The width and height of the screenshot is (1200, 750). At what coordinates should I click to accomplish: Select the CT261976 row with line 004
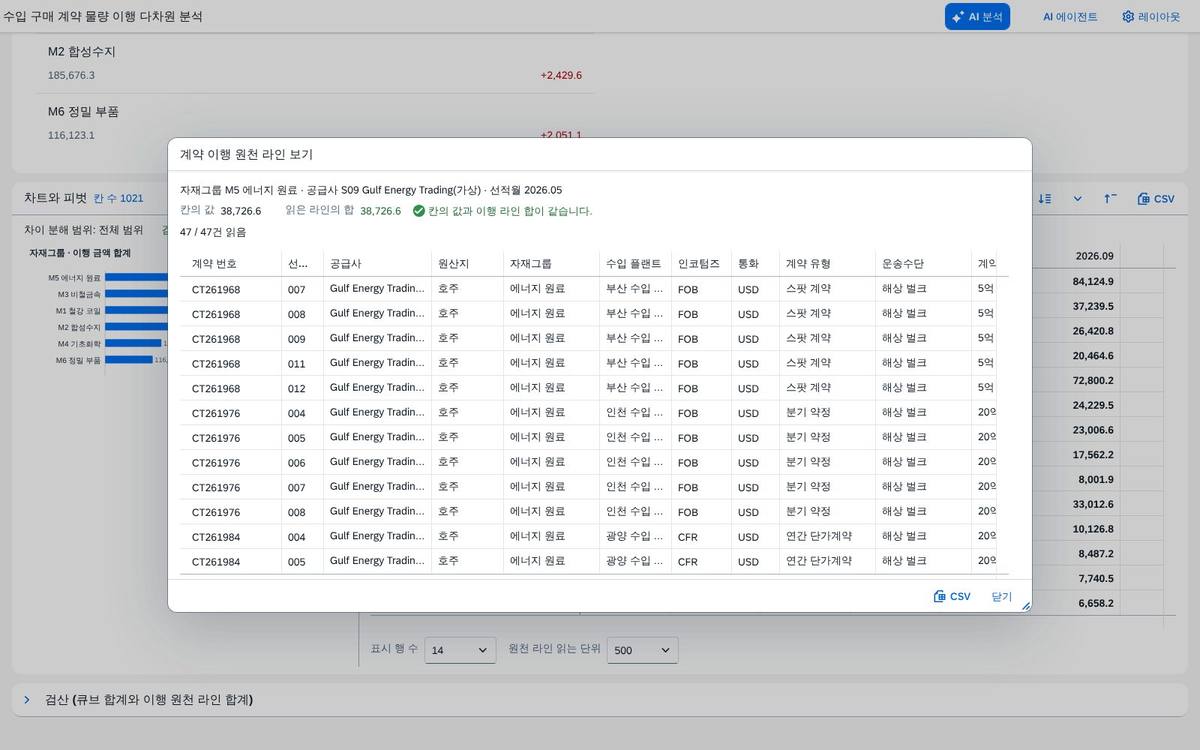pyautogui.click(x=596, y=412)
